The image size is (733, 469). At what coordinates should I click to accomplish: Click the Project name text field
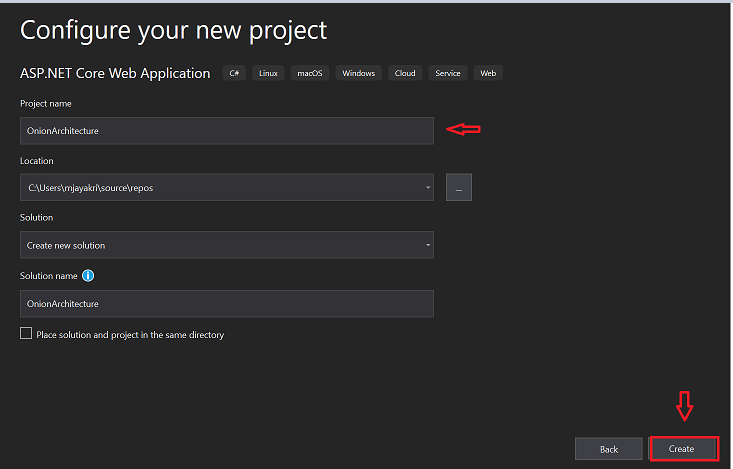(226, 130)
